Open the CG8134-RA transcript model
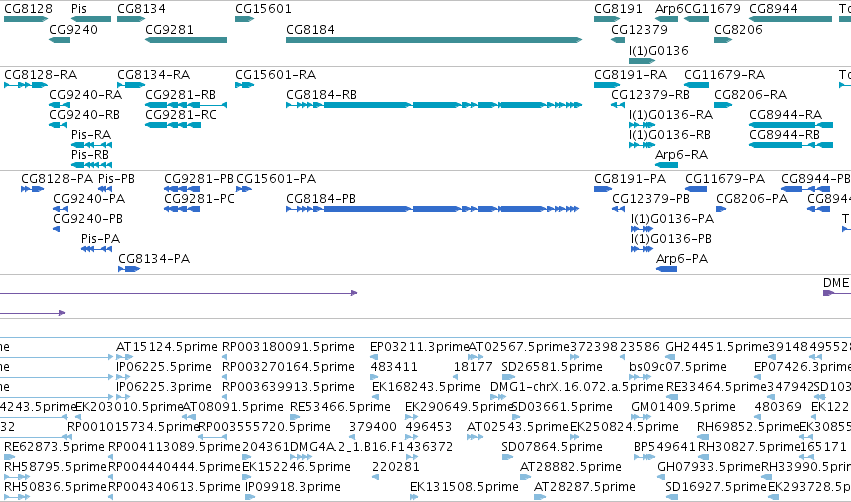Screen dimensions: 851x502 (x=131, y=85)
